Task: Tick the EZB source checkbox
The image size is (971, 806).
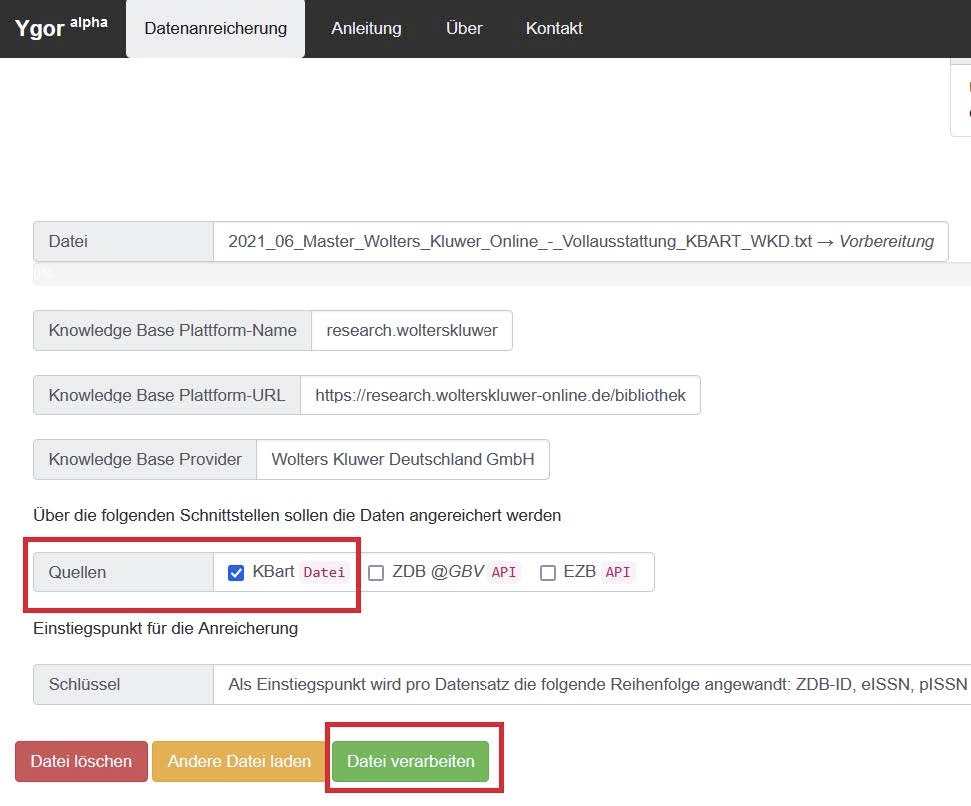Action: pos(548,573)
